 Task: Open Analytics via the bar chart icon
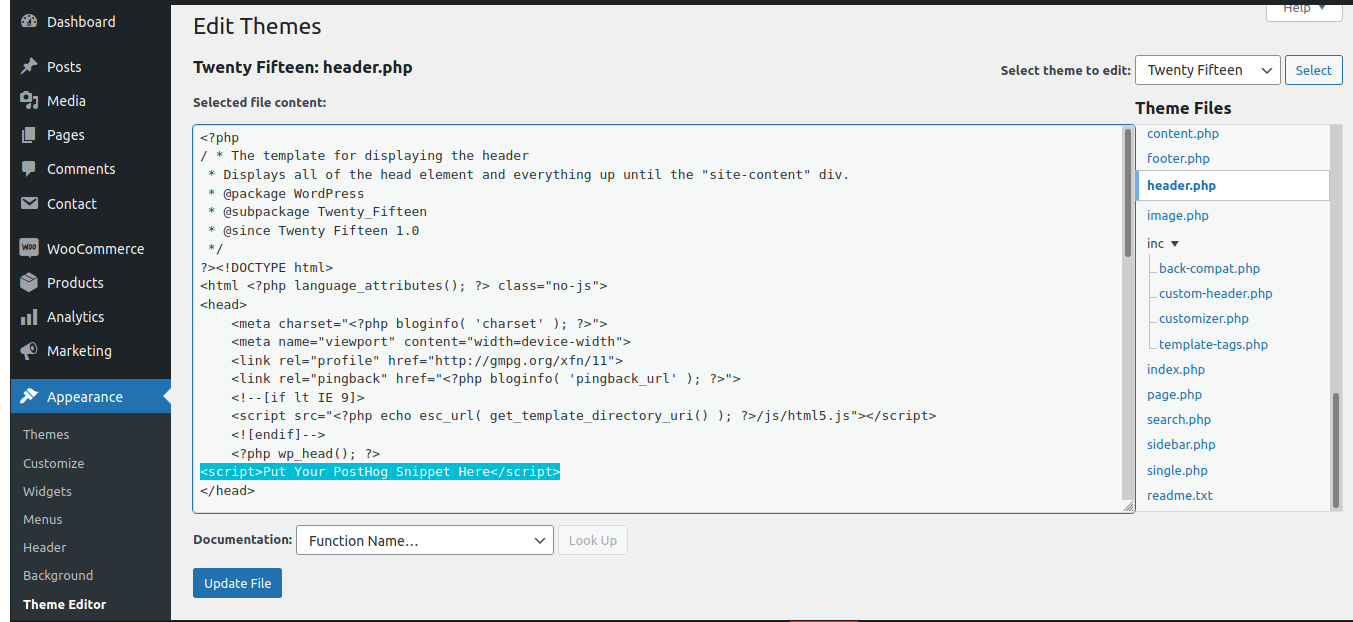coord(28,316)
